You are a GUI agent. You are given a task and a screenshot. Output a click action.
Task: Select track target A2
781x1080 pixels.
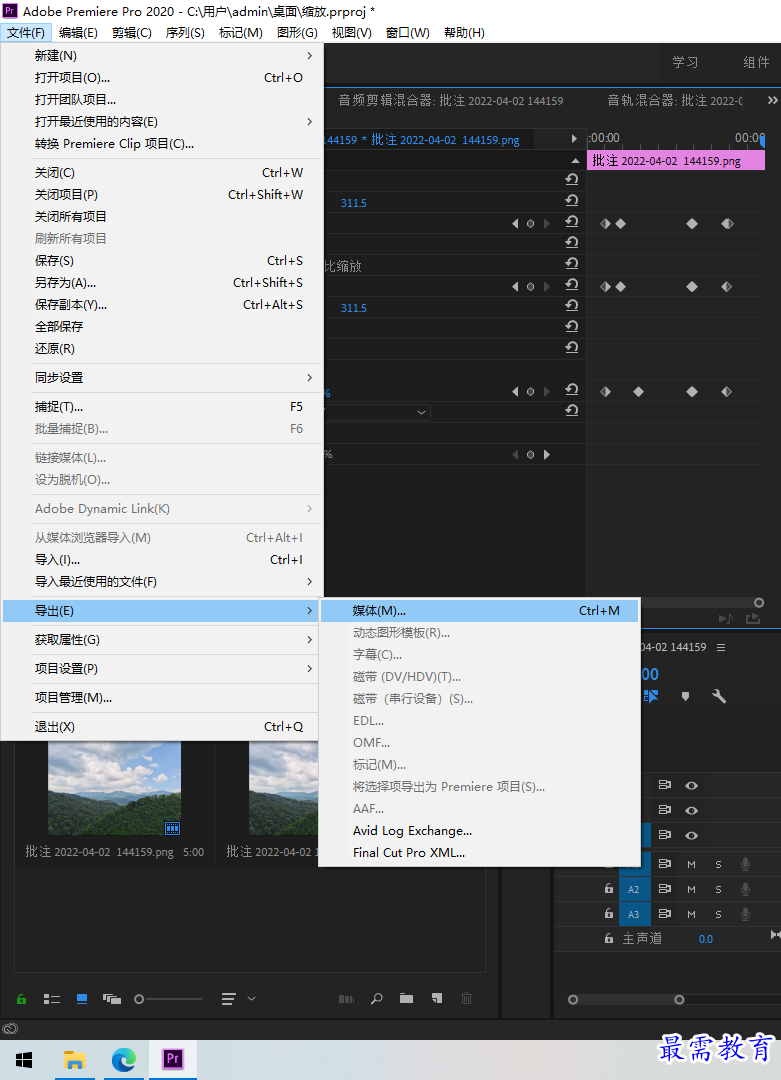click(x=634, y=889)
